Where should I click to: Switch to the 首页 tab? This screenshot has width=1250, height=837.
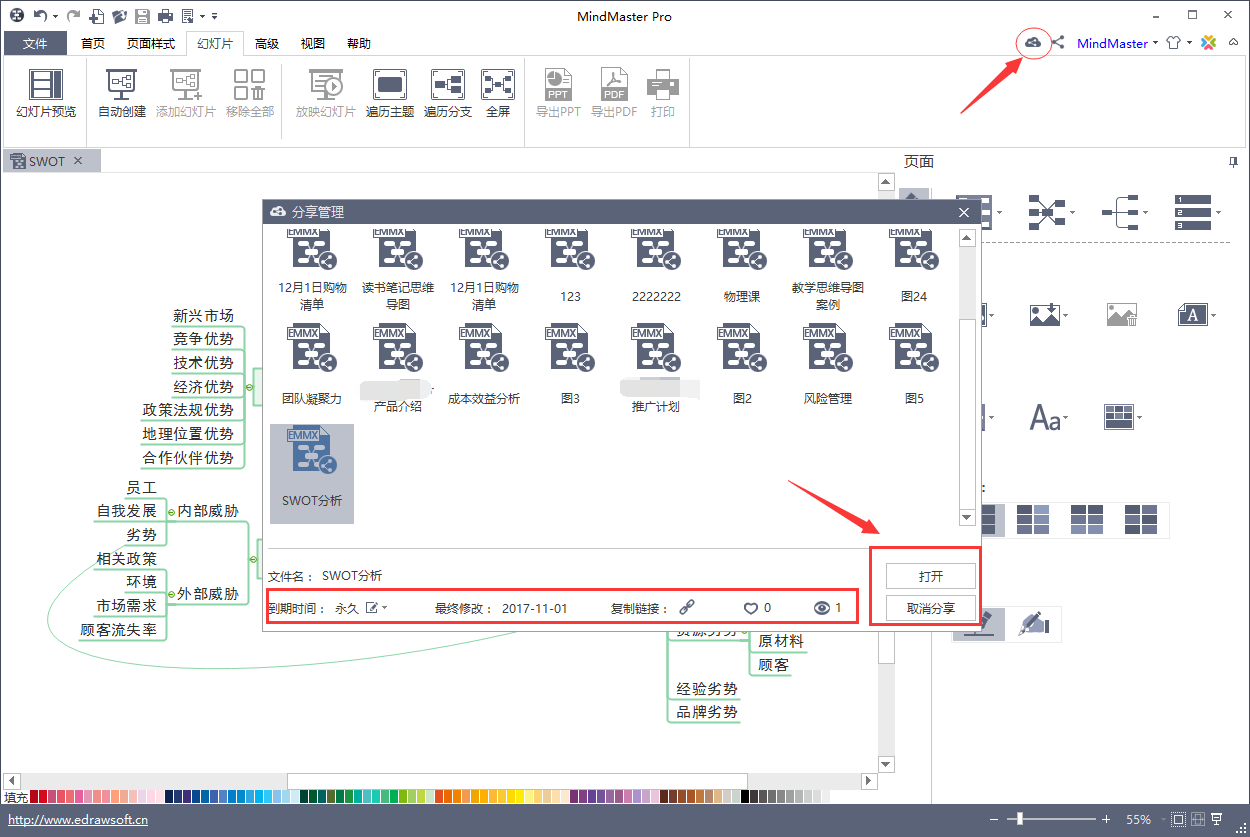pyautogui.click(x=93, y=43)
